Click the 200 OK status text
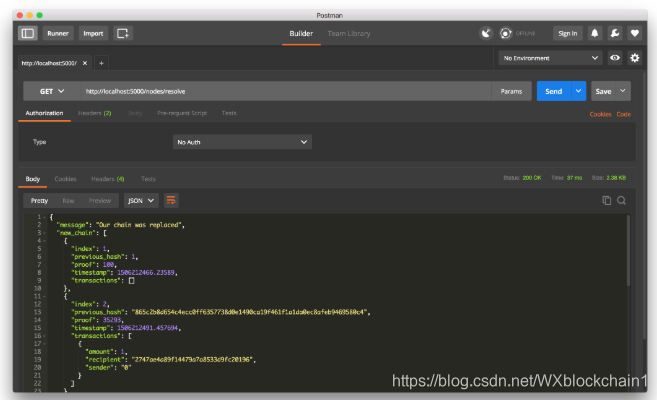The image size is (657, 400). pyautogui.click(x=532, y=178)
